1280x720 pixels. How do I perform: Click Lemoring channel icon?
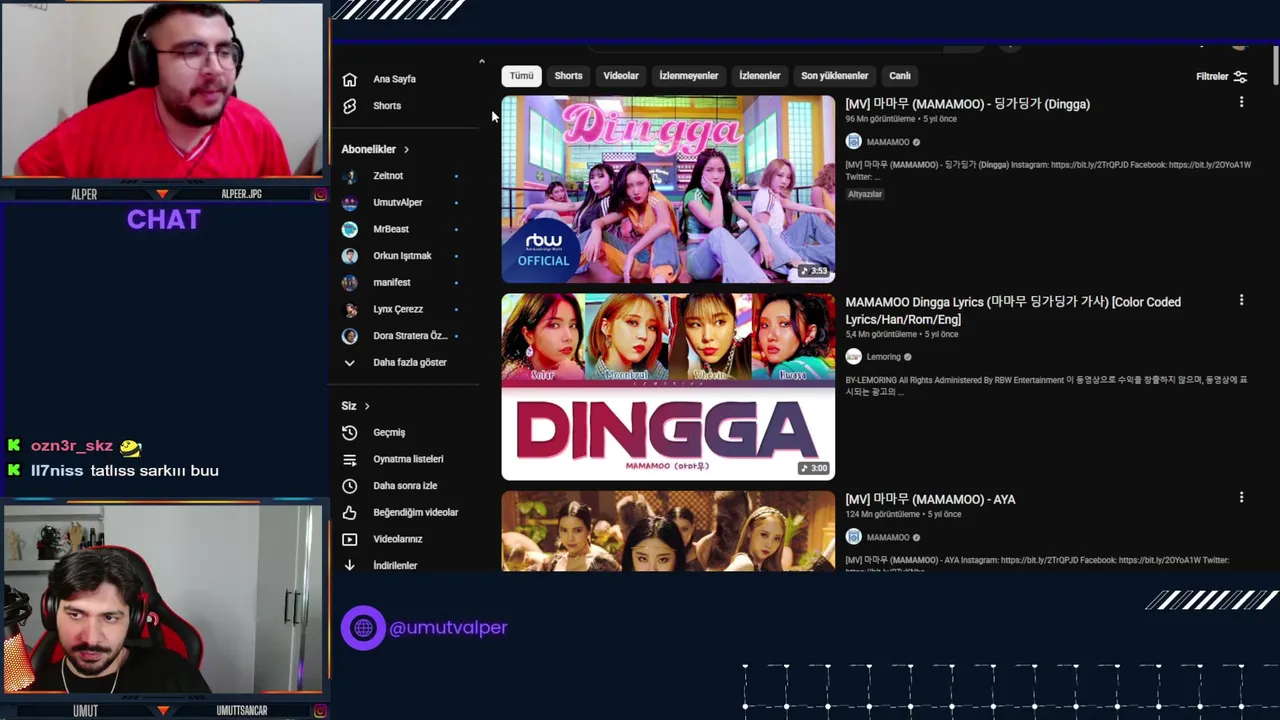pos(853,357)
